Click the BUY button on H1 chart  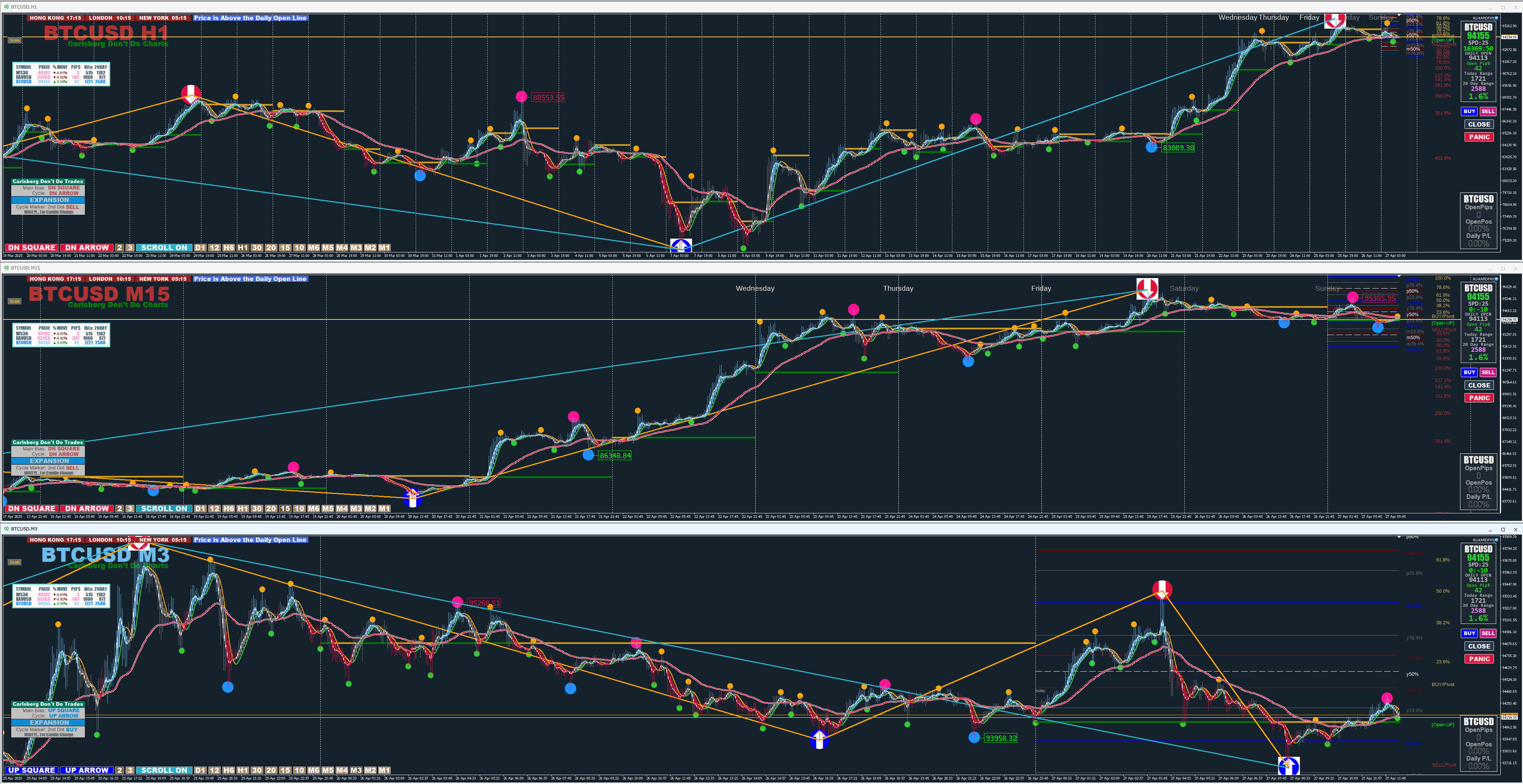click(x=1469, y=111)
